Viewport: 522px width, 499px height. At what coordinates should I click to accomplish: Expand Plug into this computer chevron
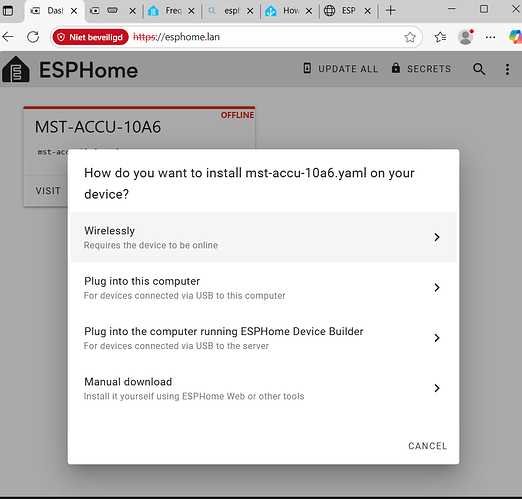[437, 287]
